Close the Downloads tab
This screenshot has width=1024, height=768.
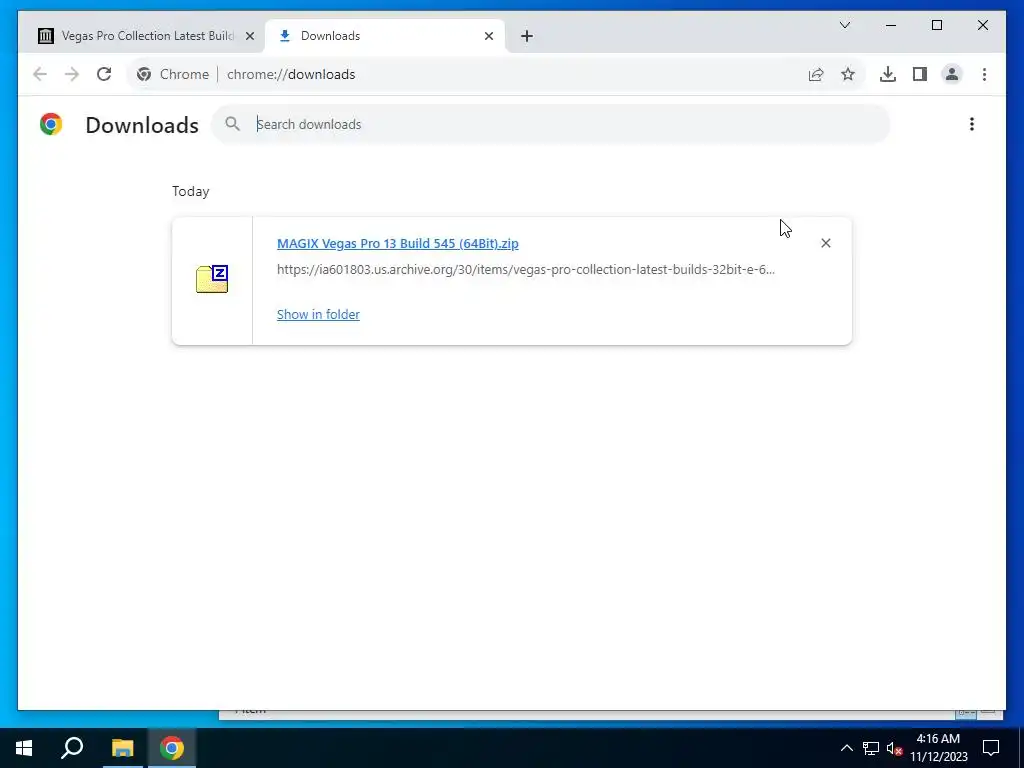488,36
